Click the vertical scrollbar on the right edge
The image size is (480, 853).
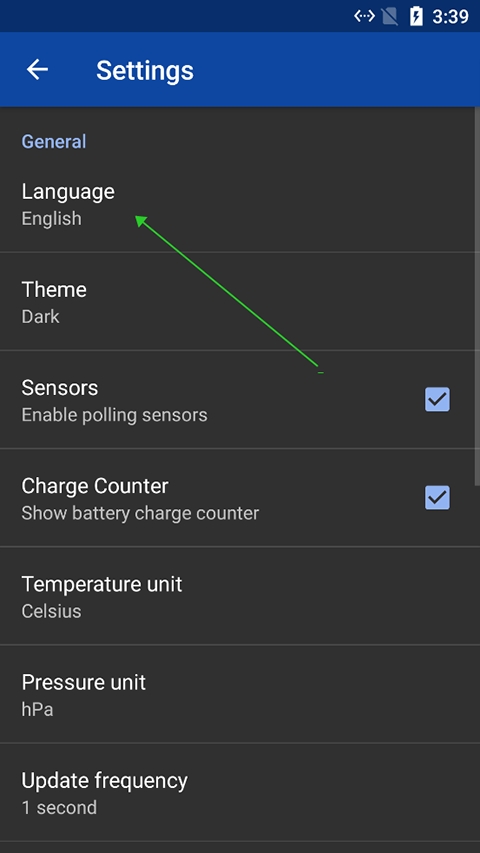click(x=477, y=296)
